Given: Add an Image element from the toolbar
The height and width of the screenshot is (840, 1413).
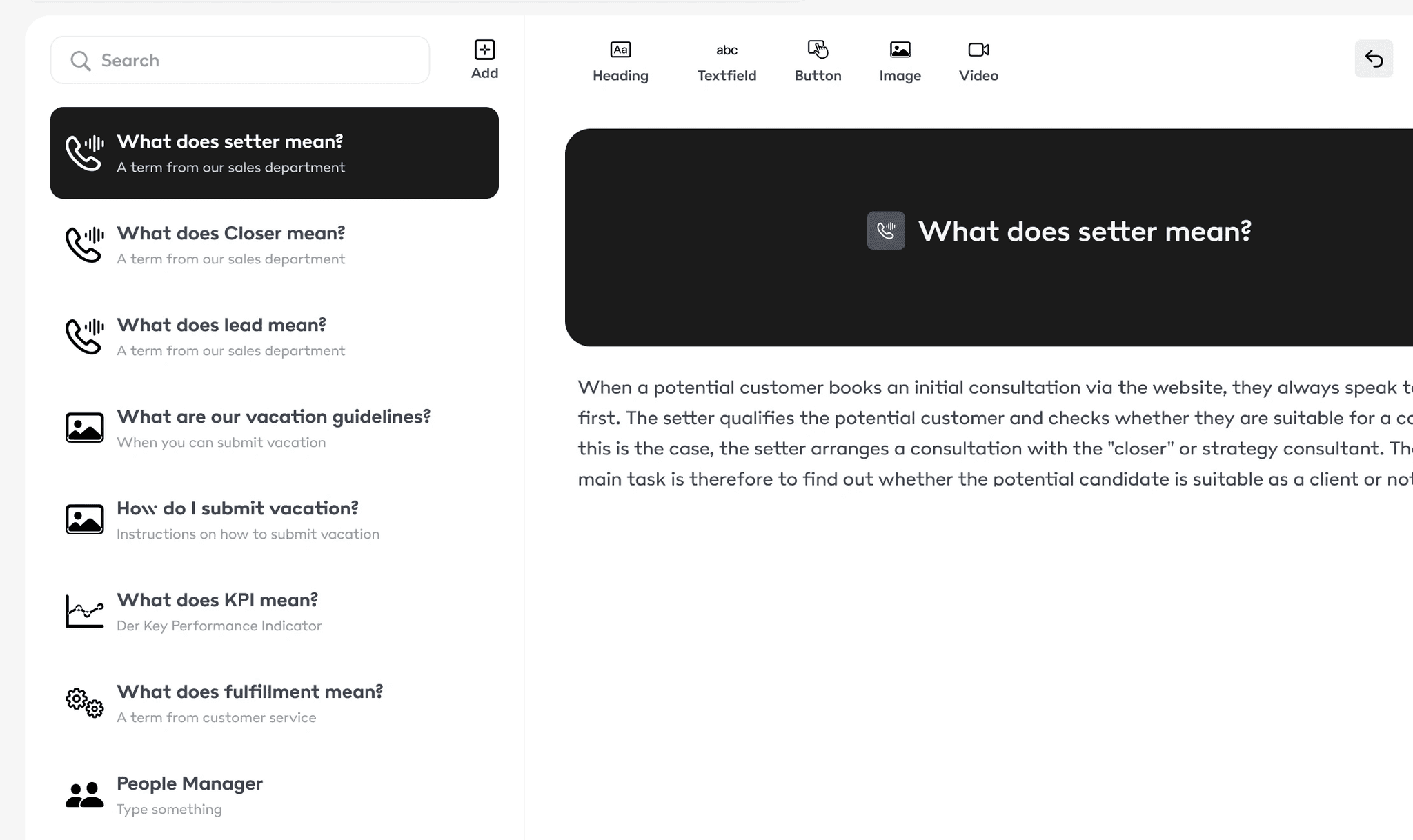Looking at the screenshot, I should [x=899, y=62].
